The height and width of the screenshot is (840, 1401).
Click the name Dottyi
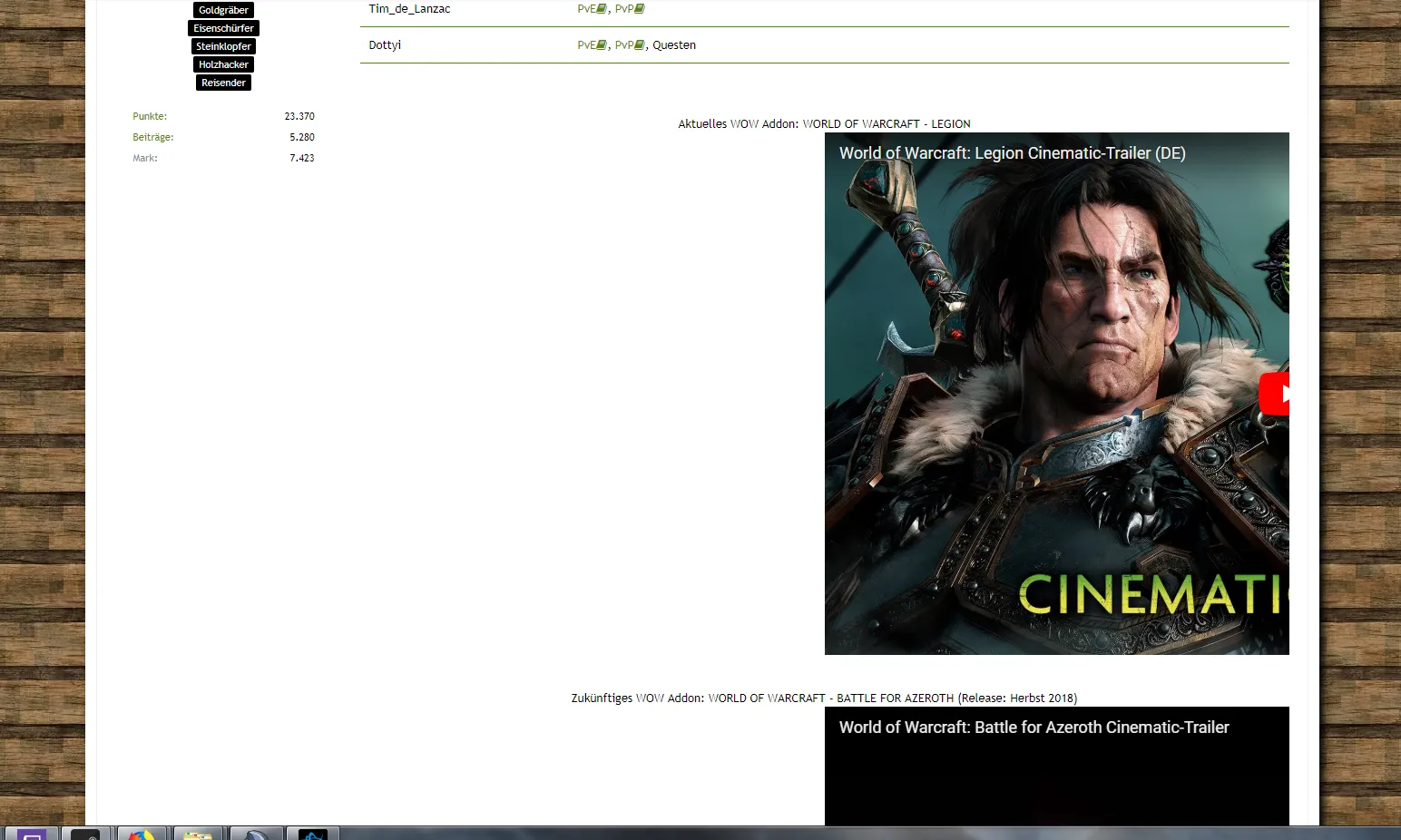tap(385, 45)
